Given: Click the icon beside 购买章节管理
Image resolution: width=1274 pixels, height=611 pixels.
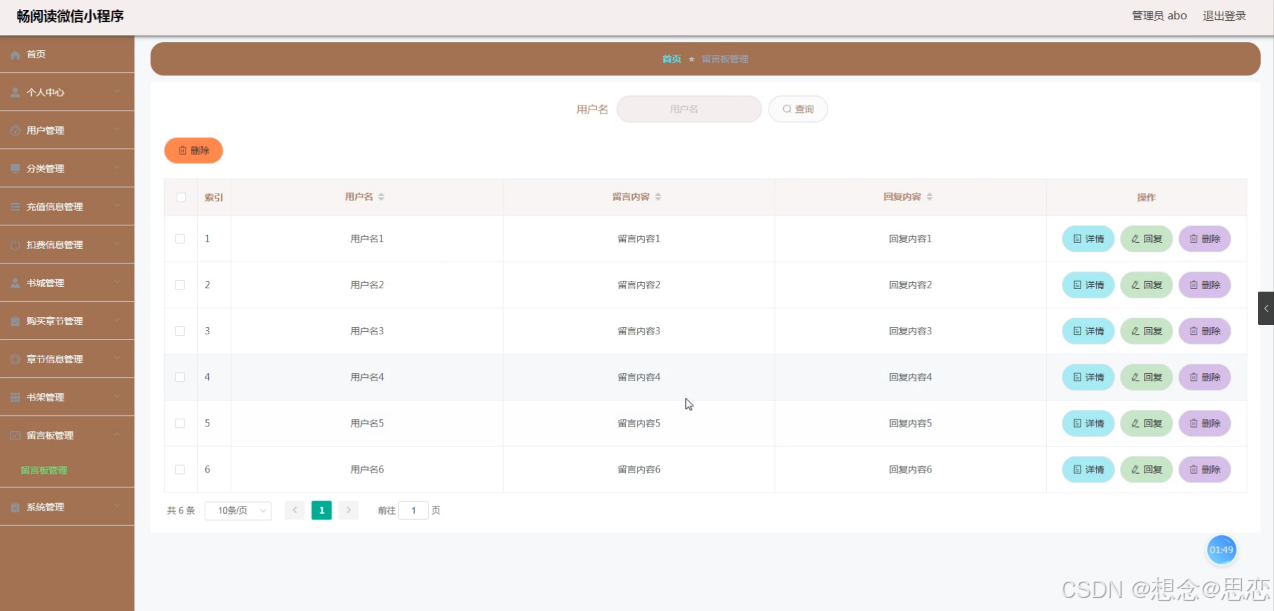Looking at the screenshot, I should 15,321.
